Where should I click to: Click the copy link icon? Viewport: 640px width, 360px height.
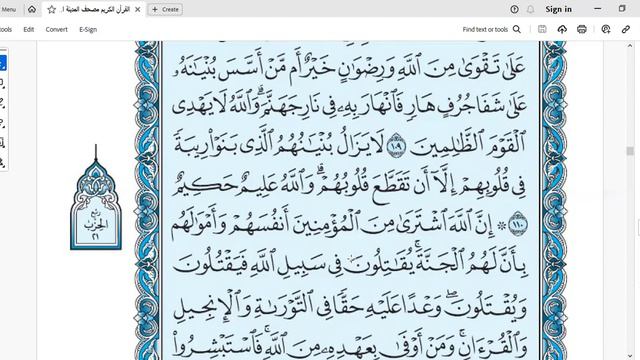pyautogui.click(x=626, y=29)
